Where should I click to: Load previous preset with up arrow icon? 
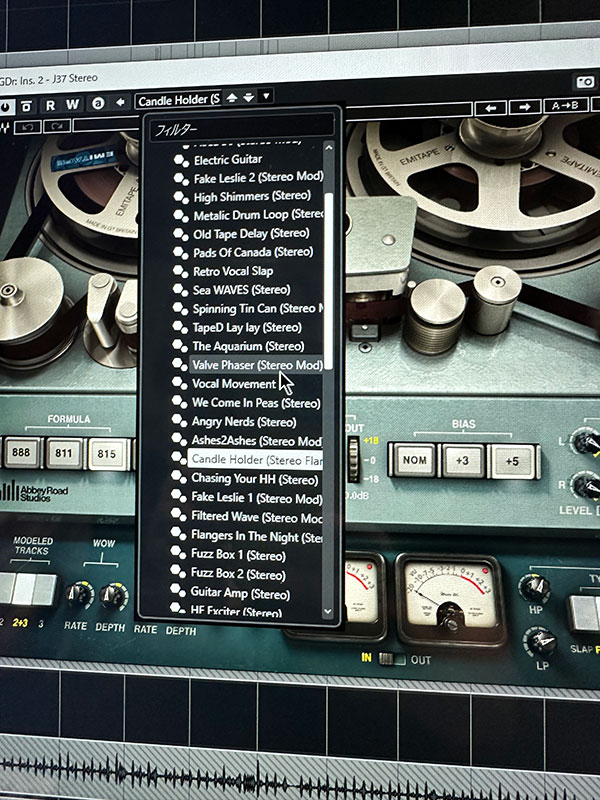click(x=232, y=98)
